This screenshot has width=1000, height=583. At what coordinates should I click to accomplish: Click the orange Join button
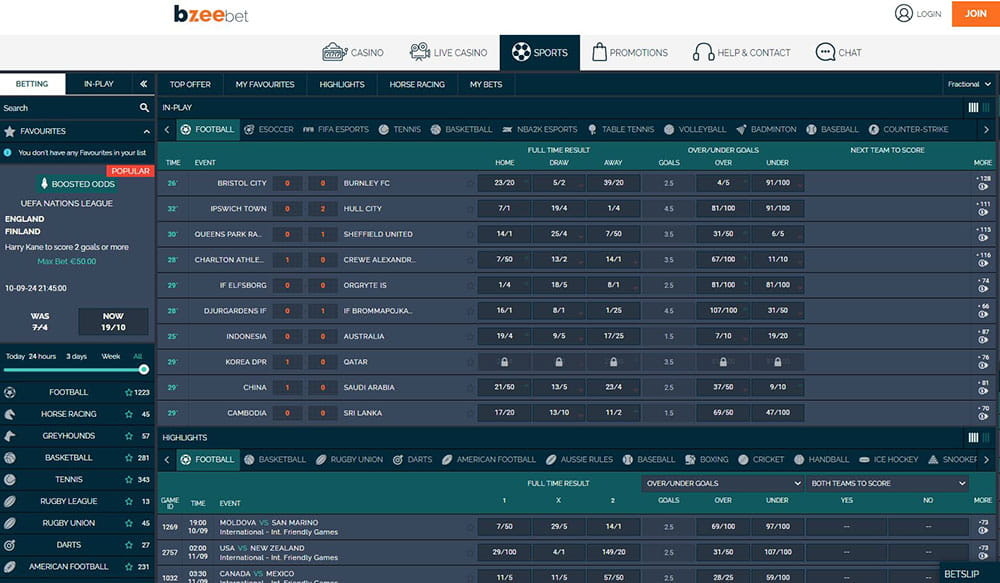[975, 13]
